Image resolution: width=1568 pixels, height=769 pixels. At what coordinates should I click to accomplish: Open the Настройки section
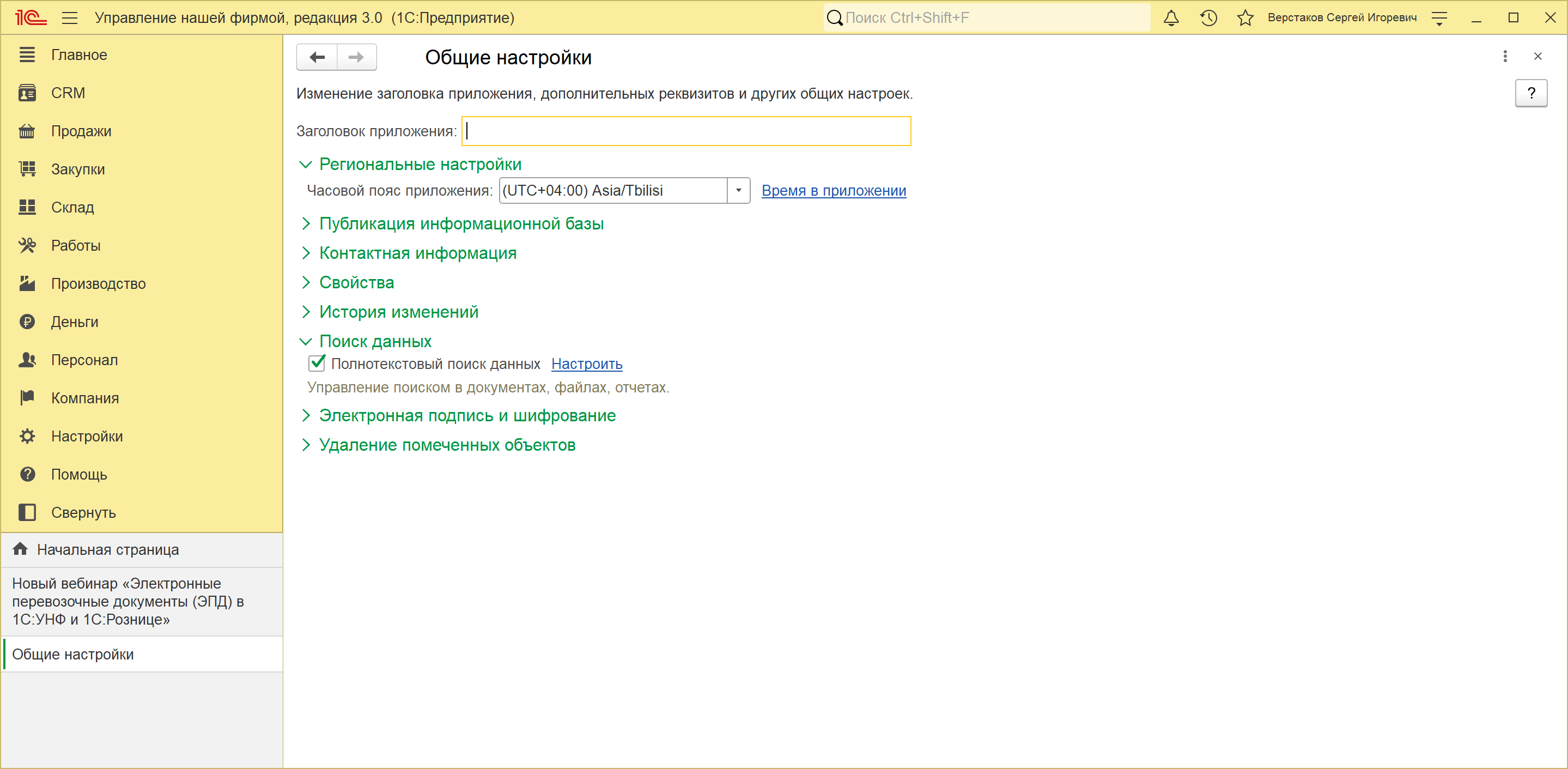pyautogui.click(x=142, y=437)
